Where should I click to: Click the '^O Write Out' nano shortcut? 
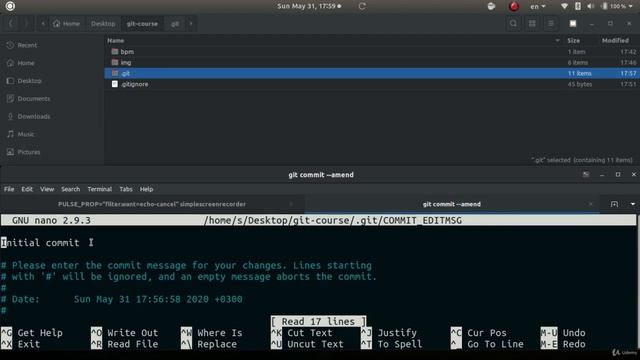(124, 333)
